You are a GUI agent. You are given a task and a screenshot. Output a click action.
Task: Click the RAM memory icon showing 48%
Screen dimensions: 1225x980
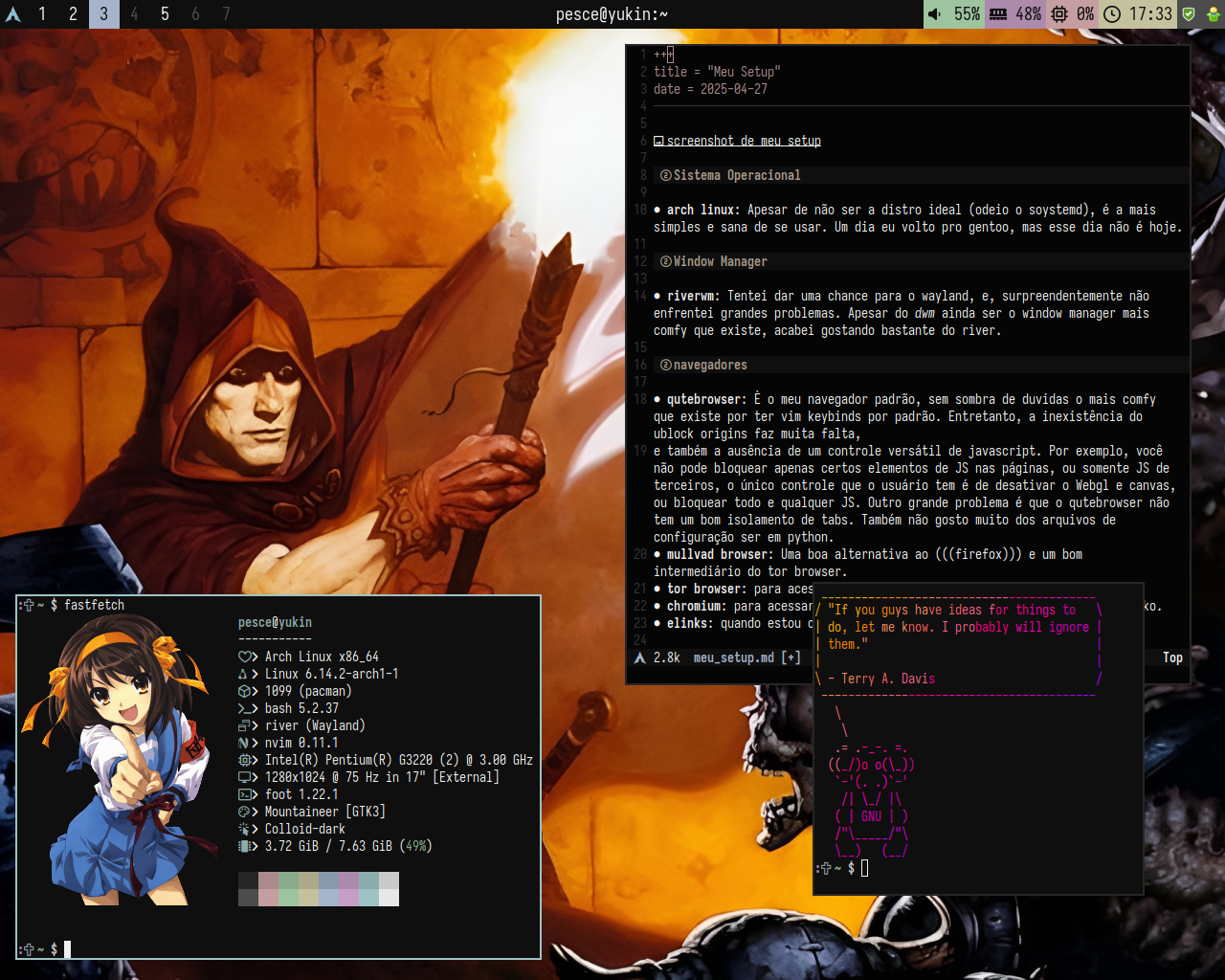click(998, 14)
